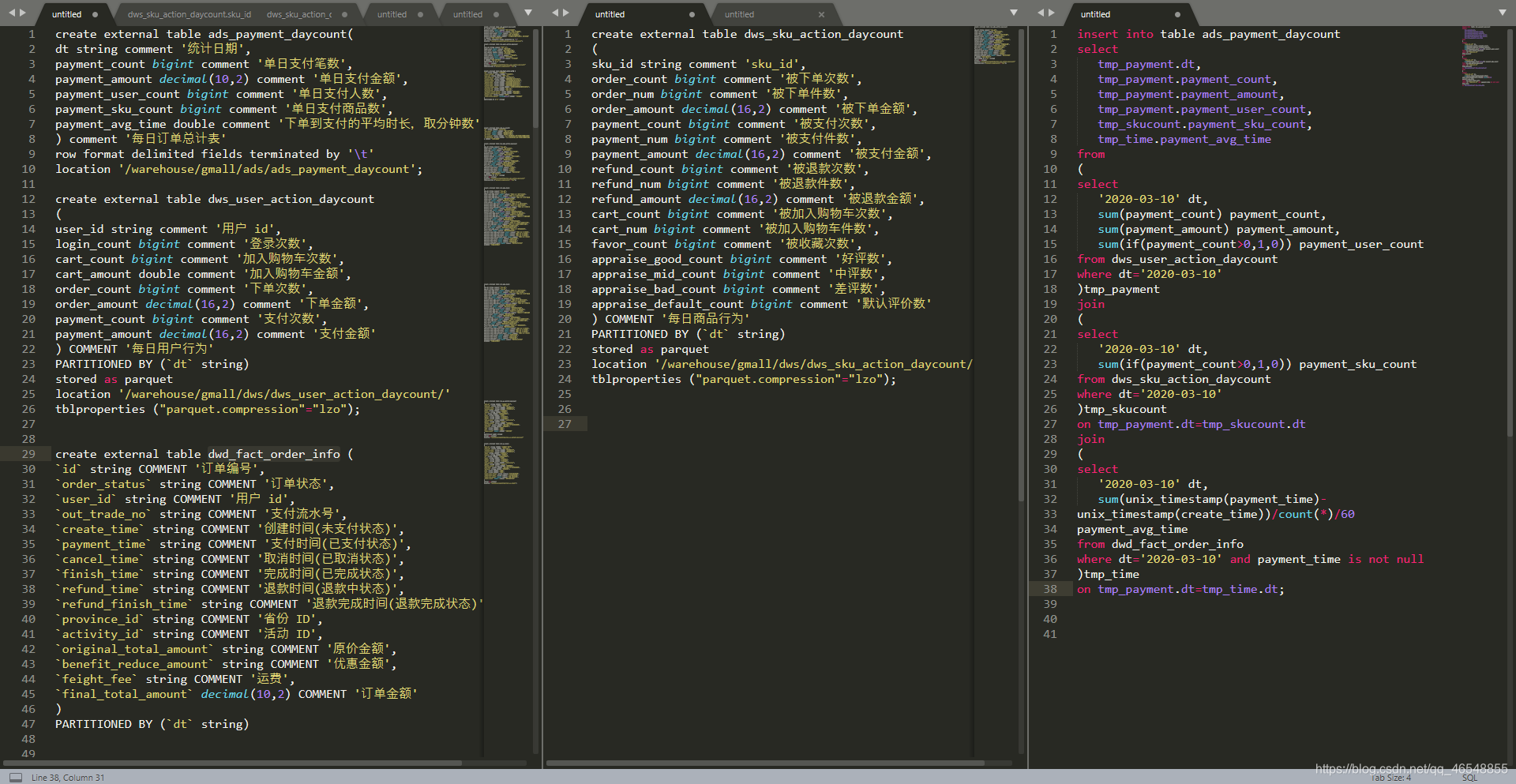Open the Tab Size: 4 indentation menu
The width and height of the screenshot is (1516, 784).
[x=1390, y=778]
